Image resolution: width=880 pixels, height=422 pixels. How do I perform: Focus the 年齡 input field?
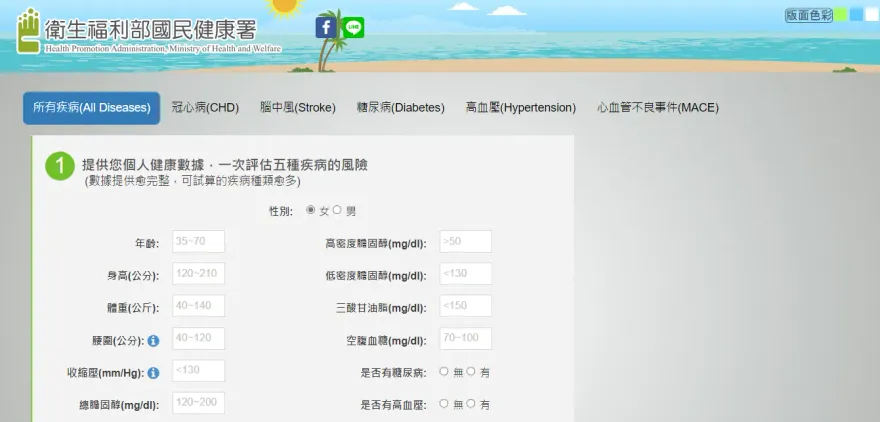pyautogui.click(x=198, y=241)
